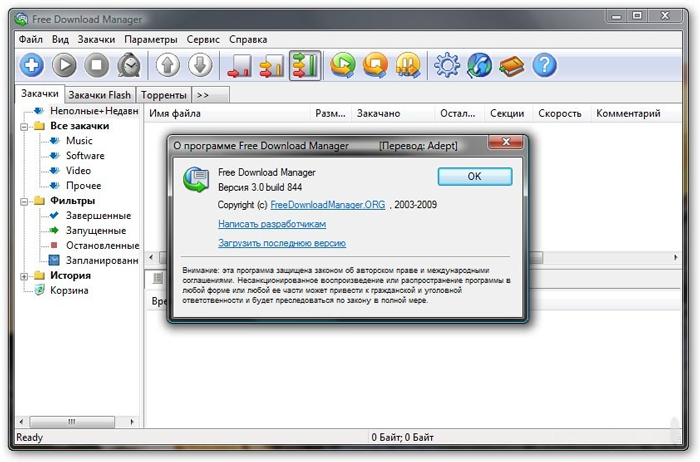Open settings via the gear icon
The height and width of the screenshot is (462, 700).
pos(447,65)
